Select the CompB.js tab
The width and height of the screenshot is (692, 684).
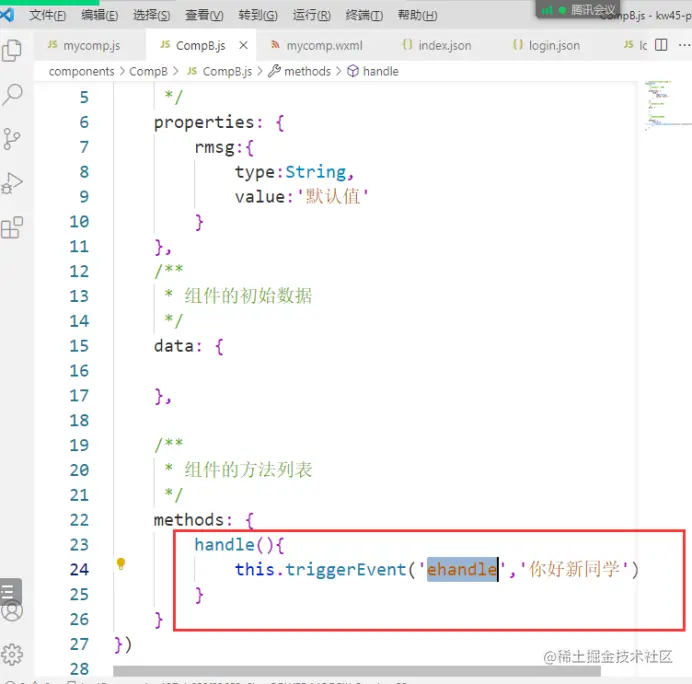coord(201,45)
